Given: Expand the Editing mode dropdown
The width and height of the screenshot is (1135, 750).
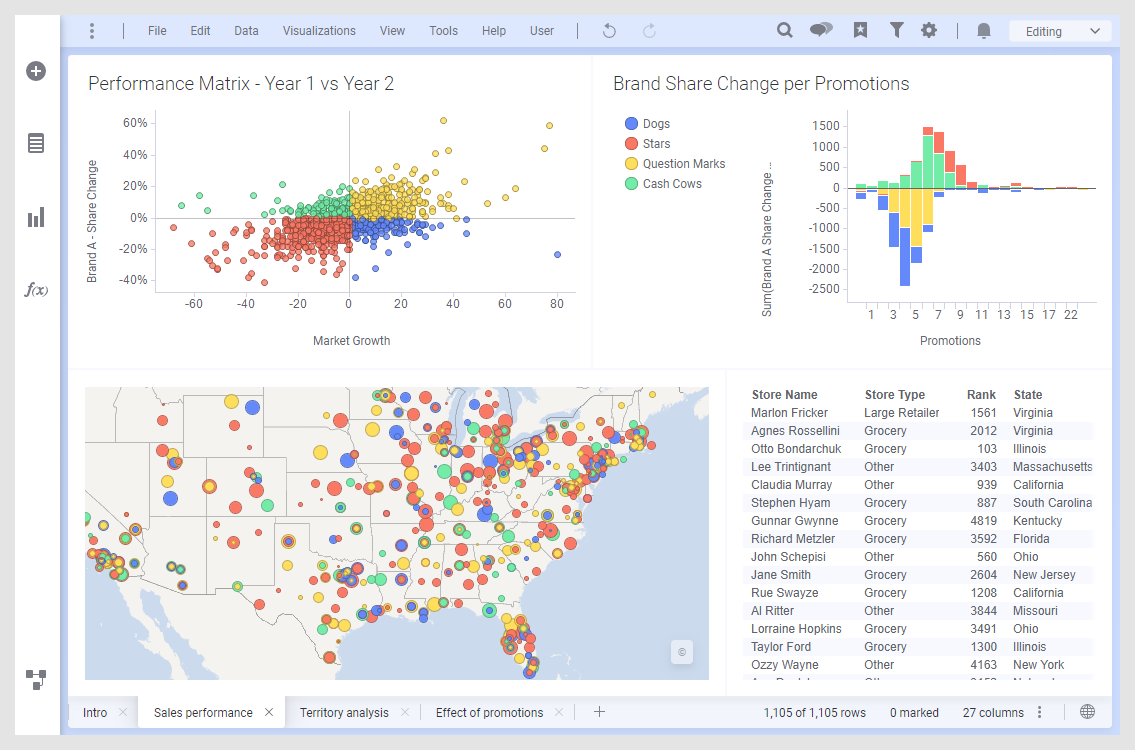Looking at the screenshot, I should 1060,31.
